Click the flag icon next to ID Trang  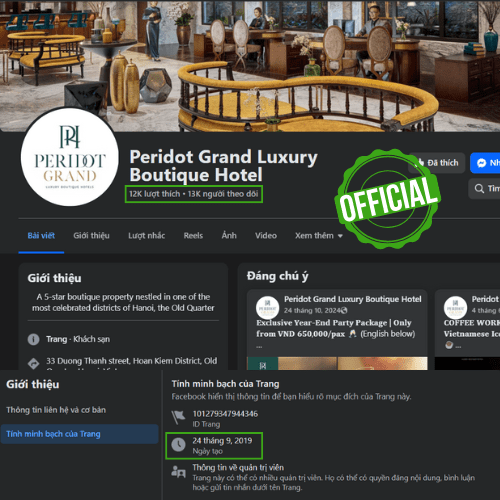coord(178,417)
